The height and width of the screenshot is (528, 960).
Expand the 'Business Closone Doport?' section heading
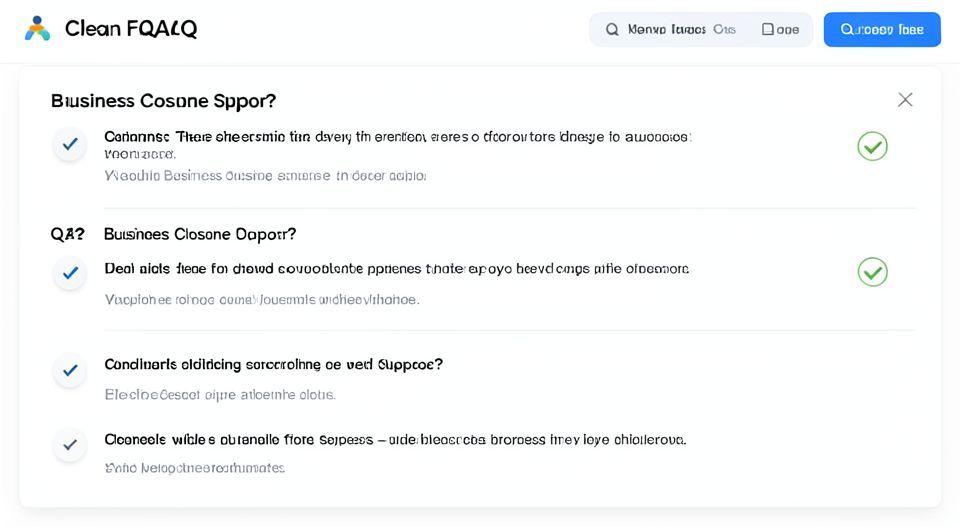coord(200,234)
